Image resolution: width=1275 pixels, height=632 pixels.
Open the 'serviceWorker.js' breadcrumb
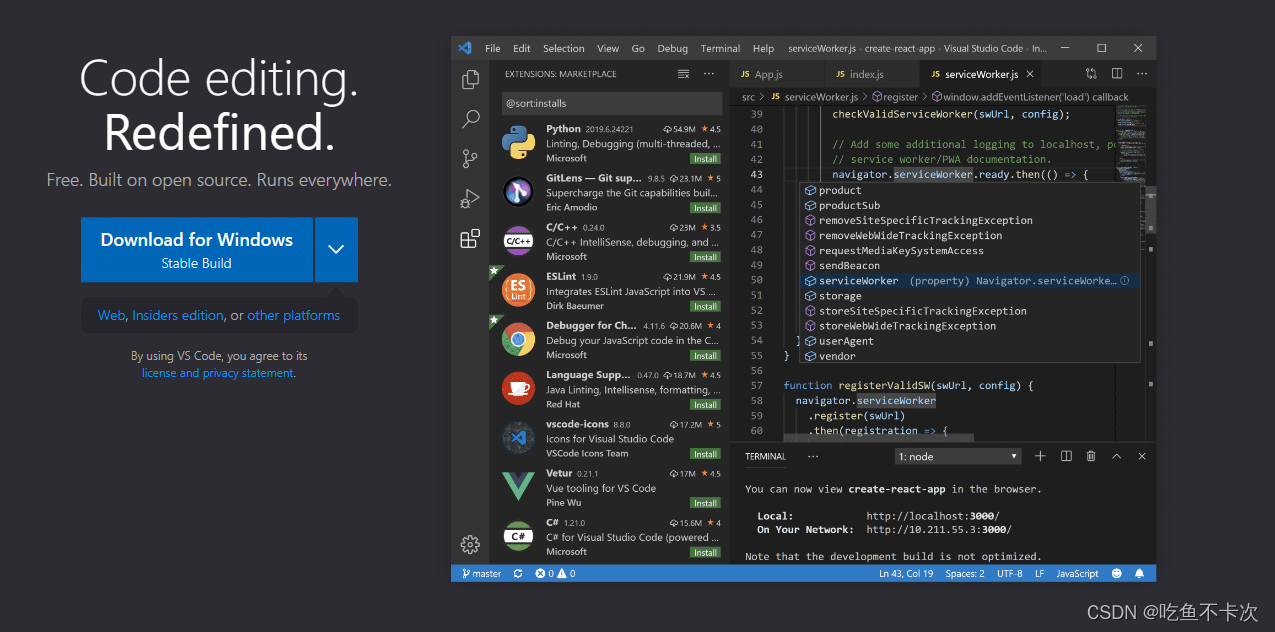813,97
